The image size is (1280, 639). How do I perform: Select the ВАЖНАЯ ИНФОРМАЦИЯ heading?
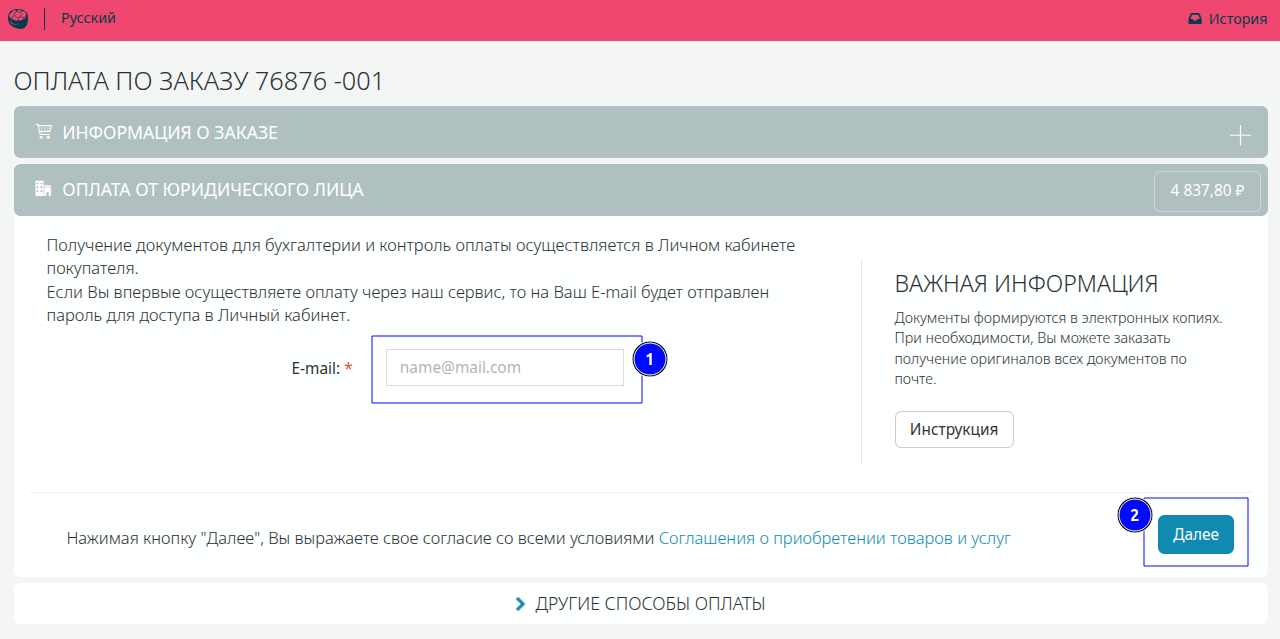[x=1026, y=283]
